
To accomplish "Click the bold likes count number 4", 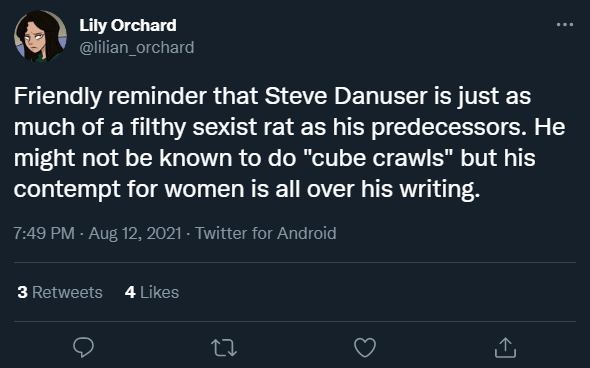I will [x=130, y=292].
